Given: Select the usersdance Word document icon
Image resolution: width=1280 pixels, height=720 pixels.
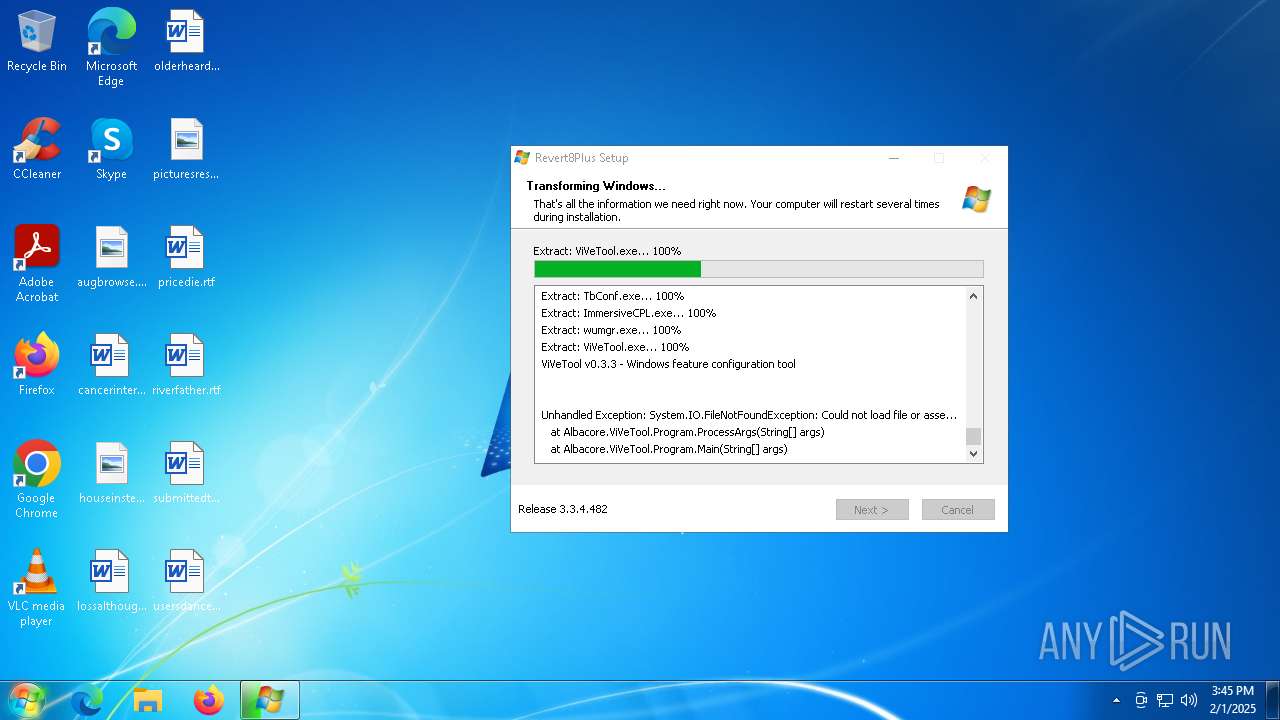Looking at the screenshot, I should [186, 581].
